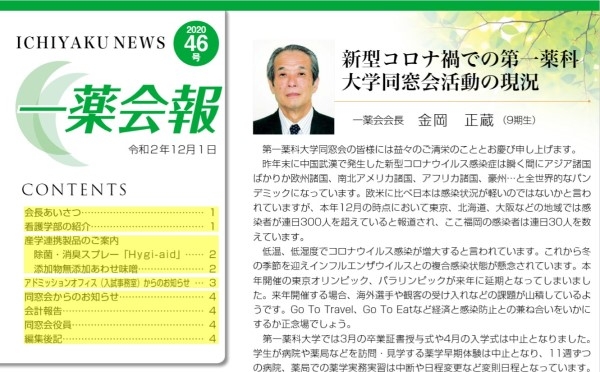Open contents entry 同窓会からのお知らせ
The height and width of the screenshot is (372, 600).
(x=121, y=297)
